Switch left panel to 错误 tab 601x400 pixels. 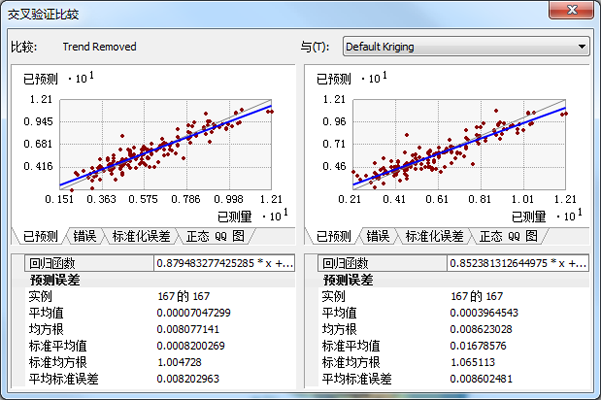pos(85,237)
